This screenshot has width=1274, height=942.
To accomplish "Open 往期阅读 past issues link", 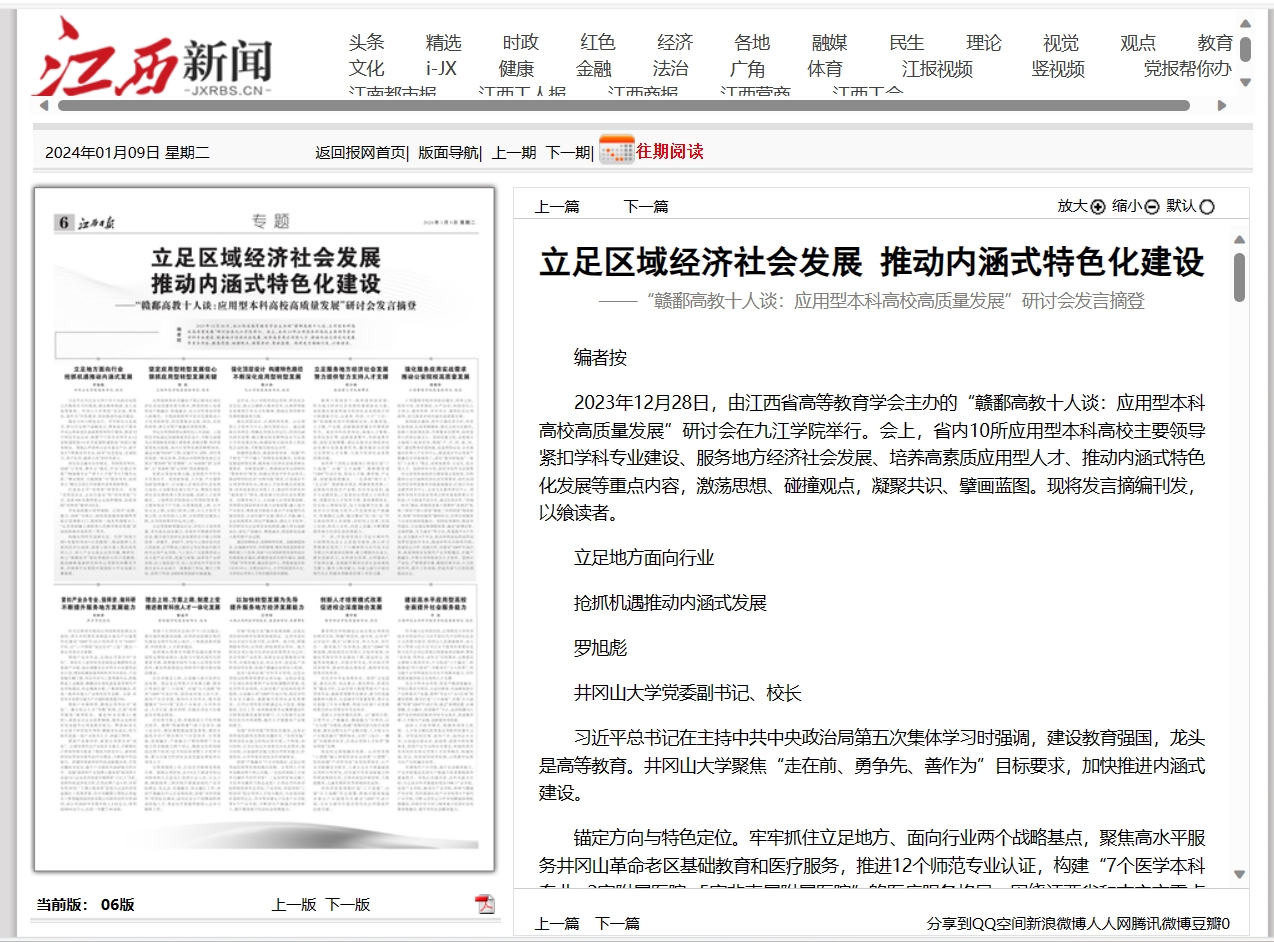I will (x=670, y=152).
